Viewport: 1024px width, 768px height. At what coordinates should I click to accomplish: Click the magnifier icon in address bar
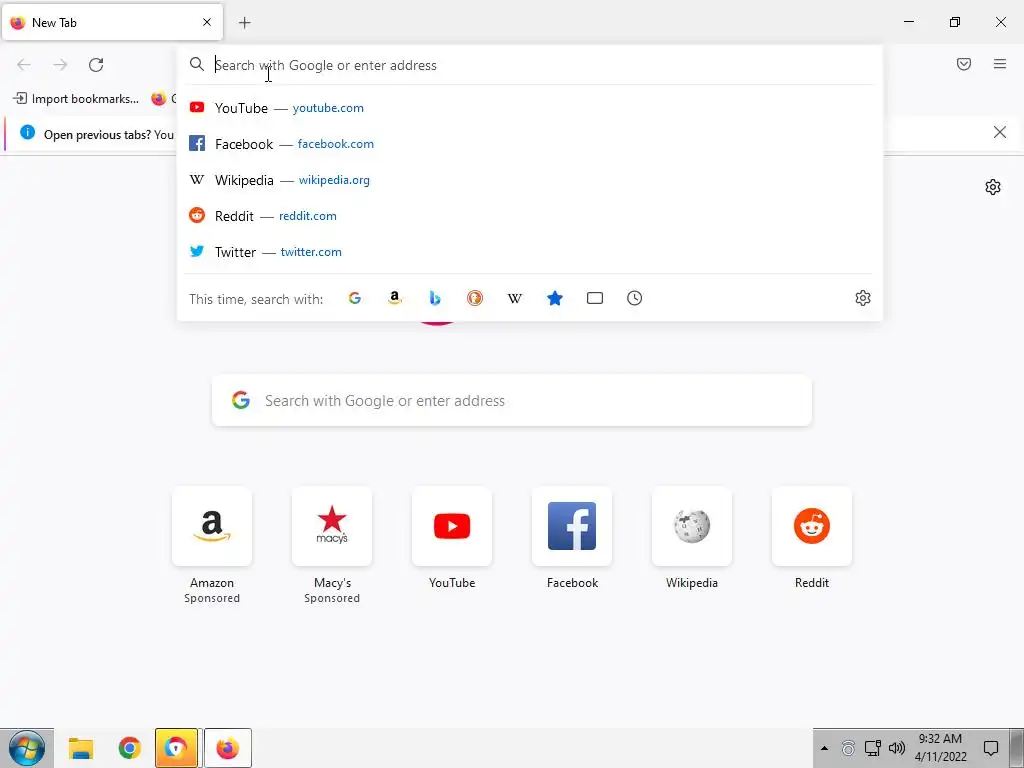197,64
